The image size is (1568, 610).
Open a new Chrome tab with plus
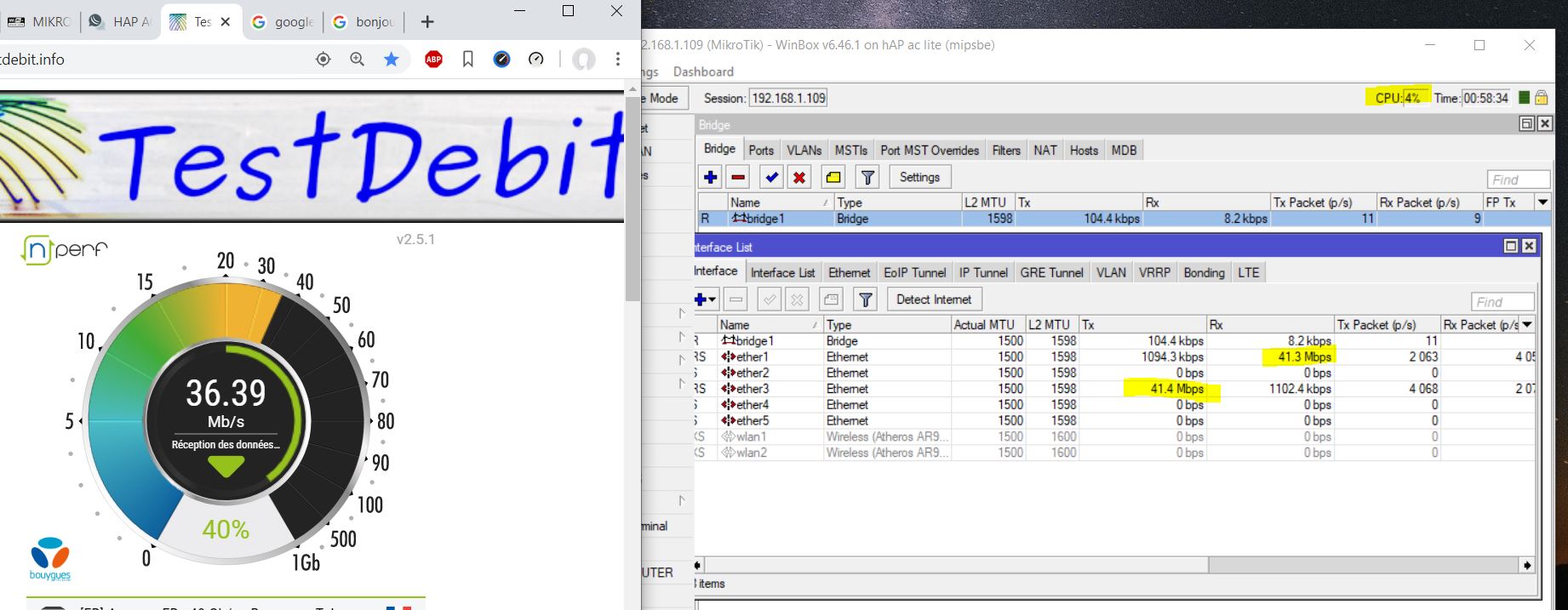[428, 22]
